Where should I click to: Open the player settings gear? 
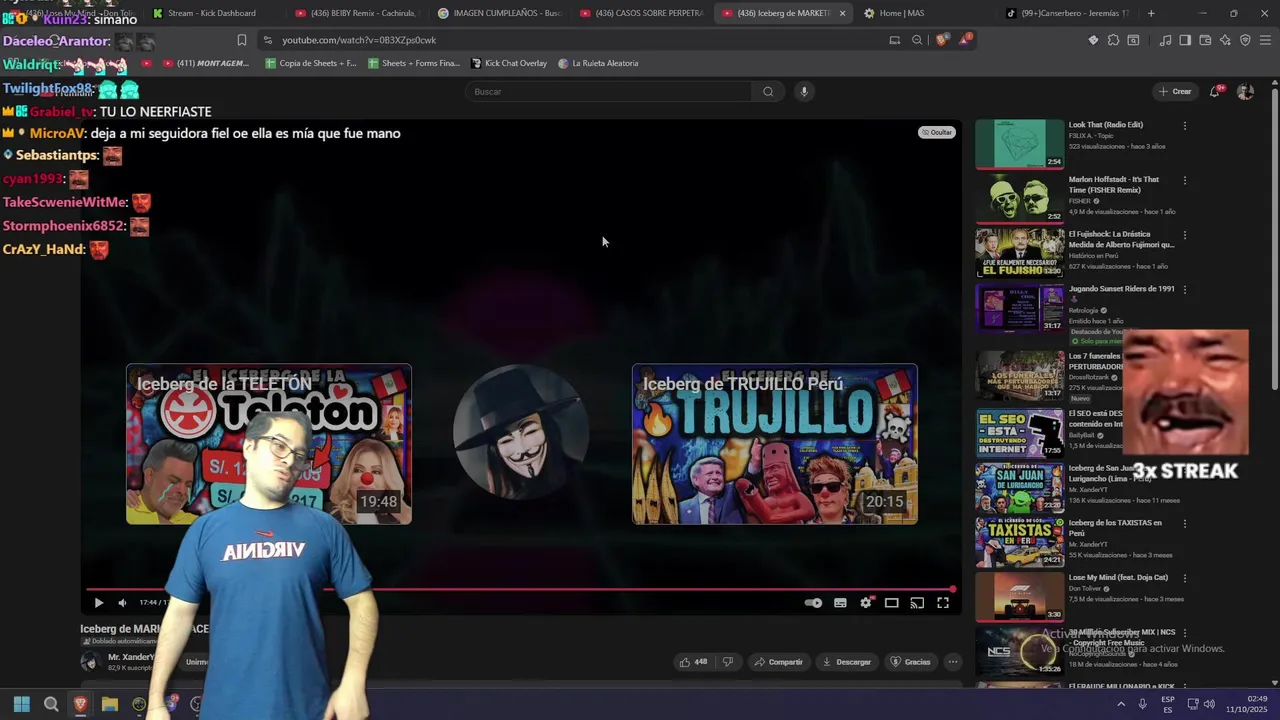point(866,603)
